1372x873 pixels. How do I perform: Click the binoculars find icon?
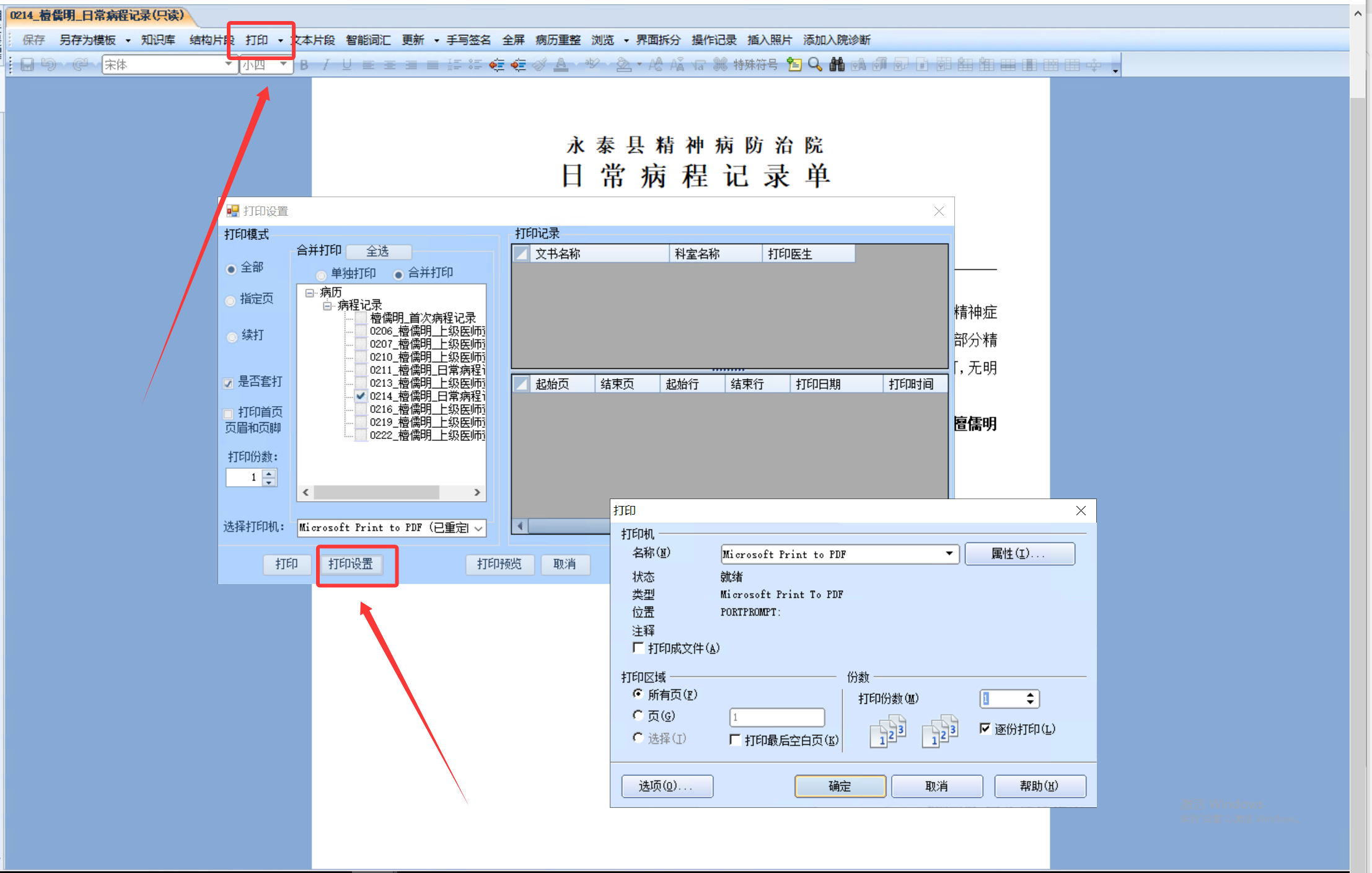(x=837, y=64)
